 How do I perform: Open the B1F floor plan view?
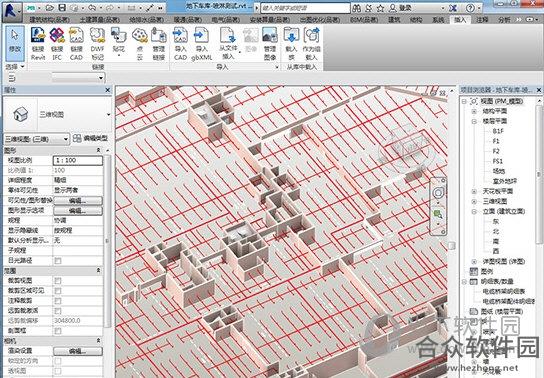click(x=498, y=131)
